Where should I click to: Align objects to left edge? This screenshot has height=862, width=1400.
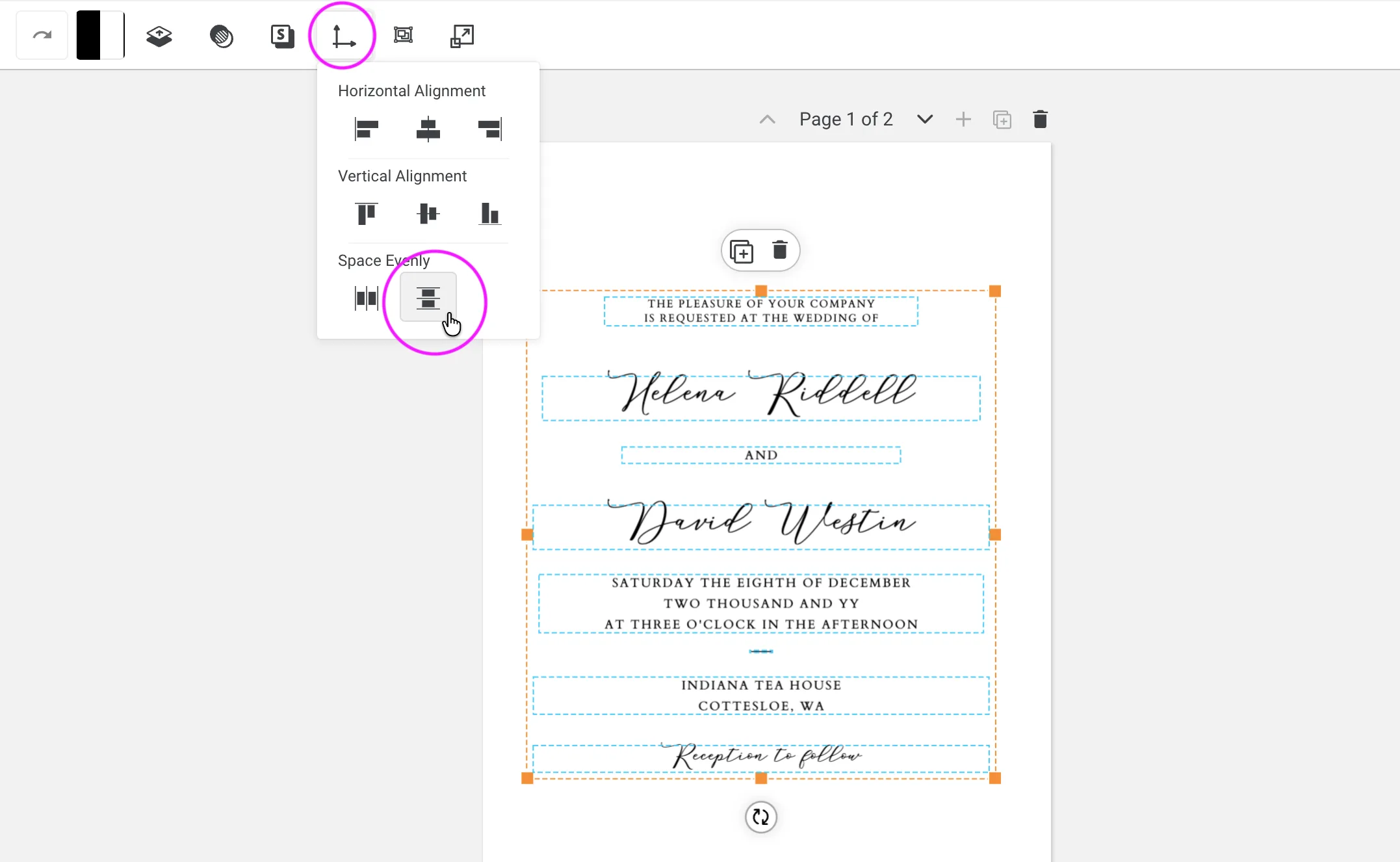coord(367,129)
